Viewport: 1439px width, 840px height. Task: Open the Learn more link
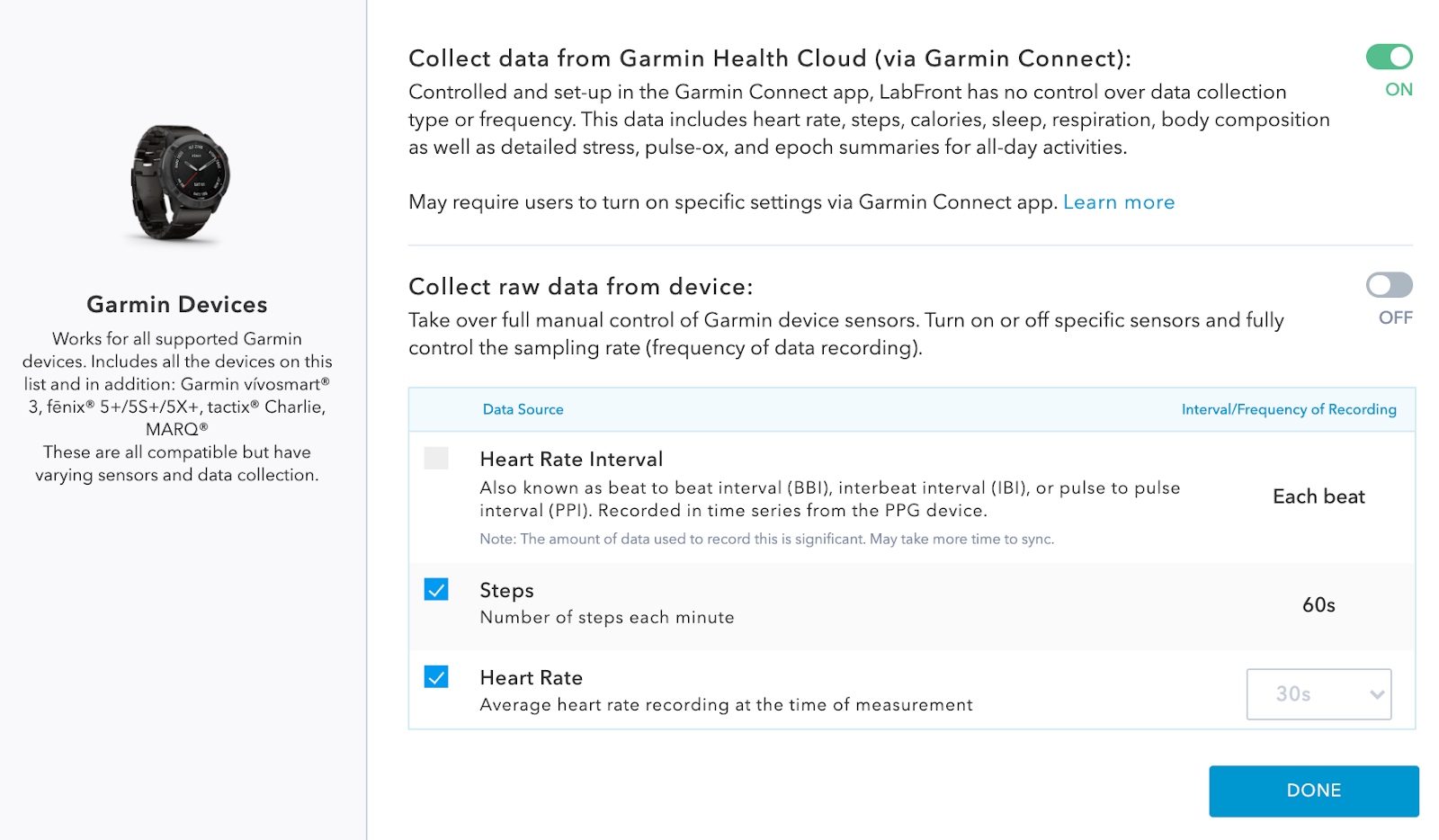pos(1119,202)
